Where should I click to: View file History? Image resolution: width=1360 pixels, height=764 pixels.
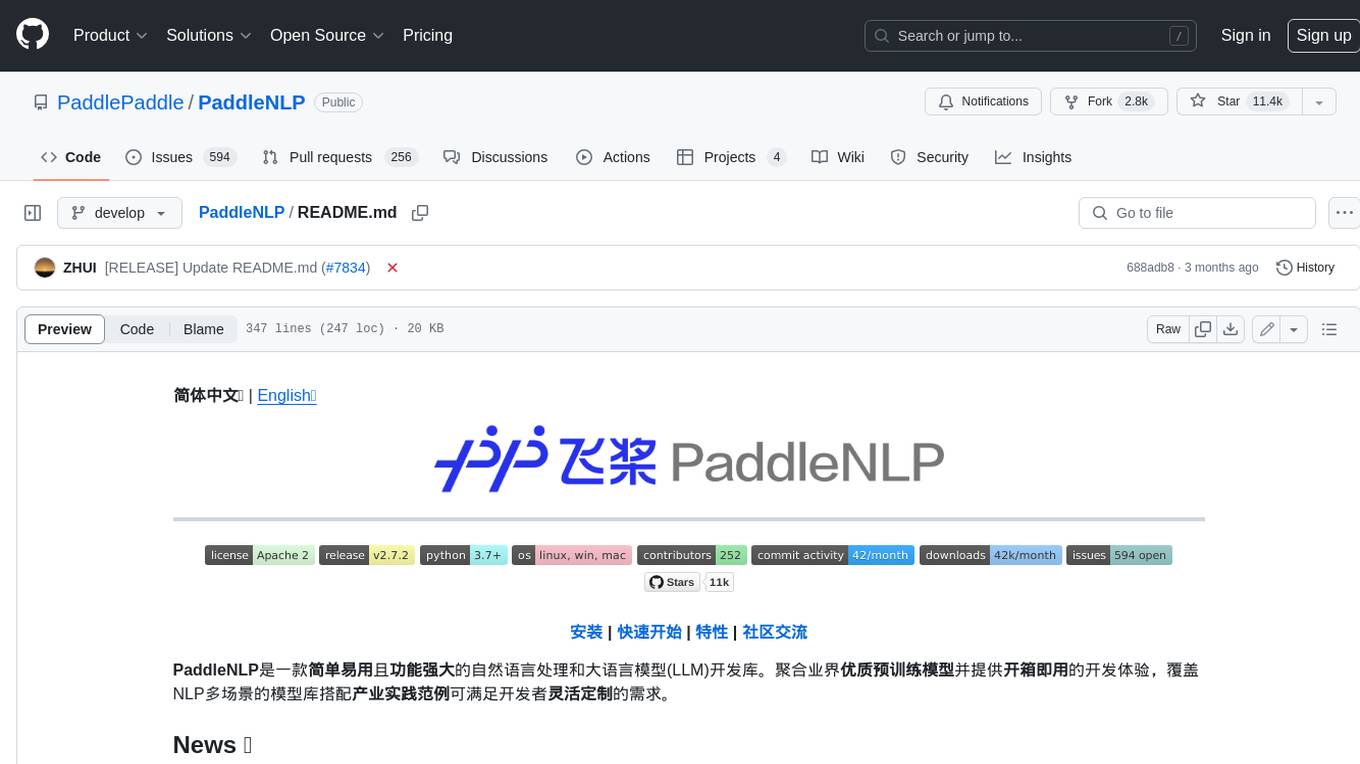point(1305,268)
